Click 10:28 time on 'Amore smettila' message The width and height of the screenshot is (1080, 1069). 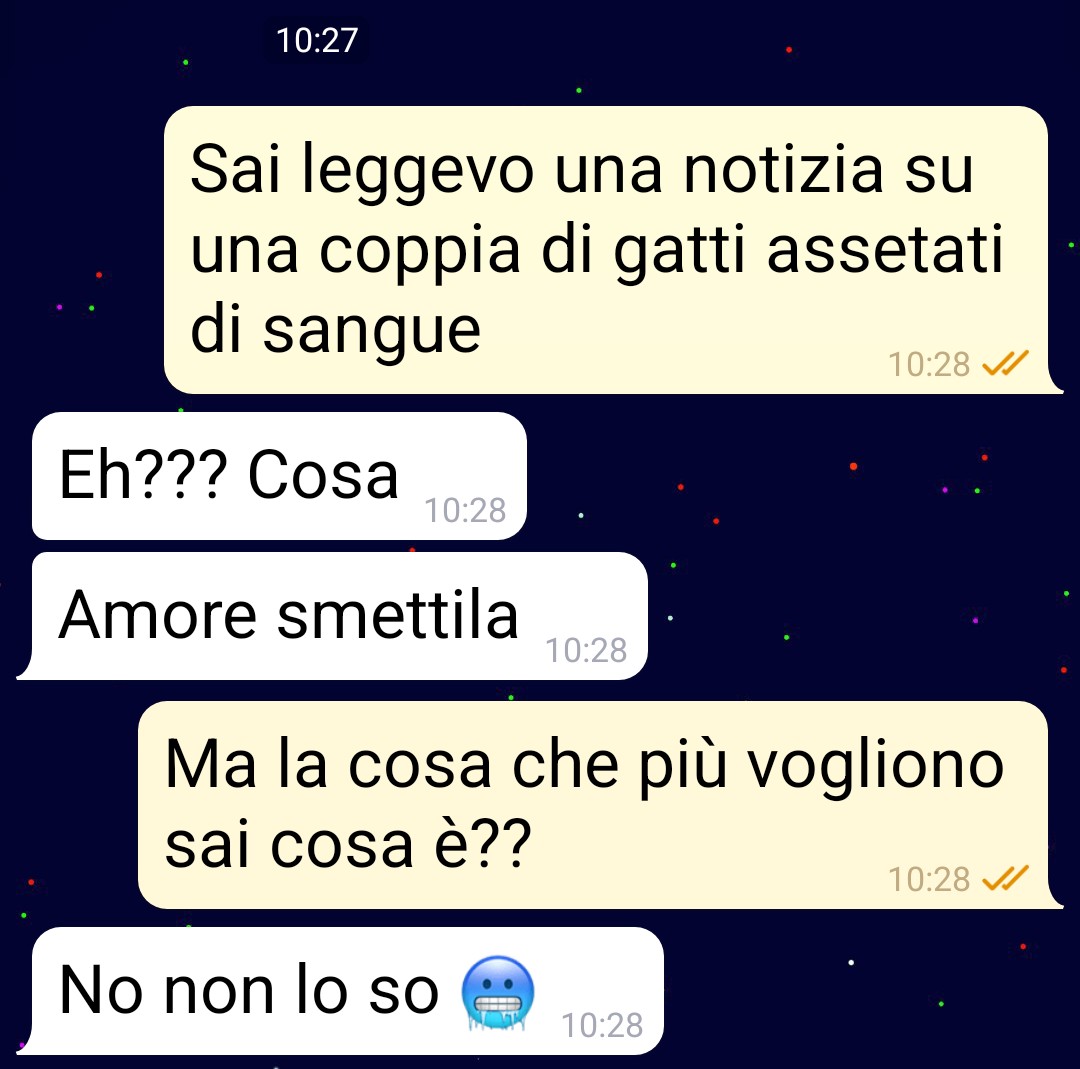[x=586, y=650]
